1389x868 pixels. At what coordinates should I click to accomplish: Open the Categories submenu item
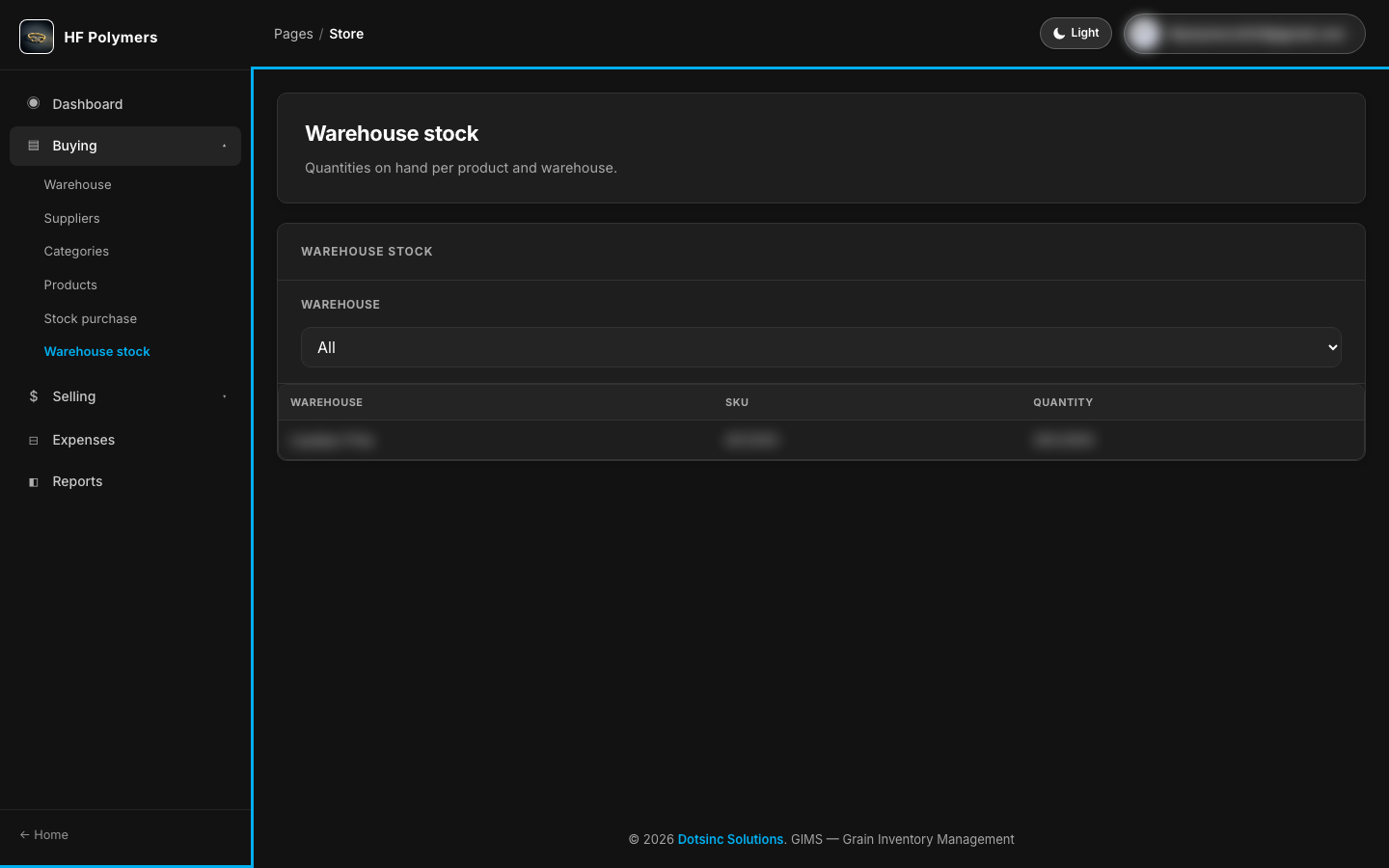coord(76,251)
